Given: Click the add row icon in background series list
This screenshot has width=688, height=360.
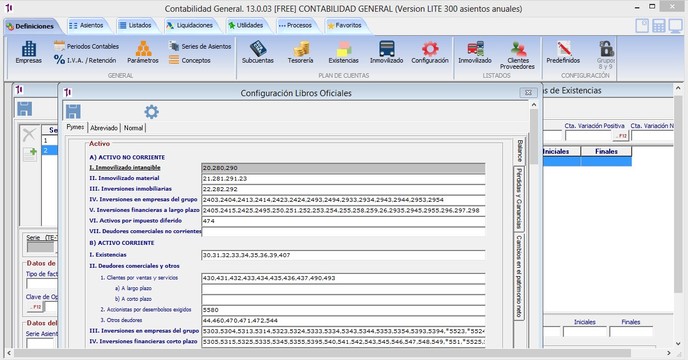Looking at the screenshot, I should pyautogui.click(x=30, y=154).
